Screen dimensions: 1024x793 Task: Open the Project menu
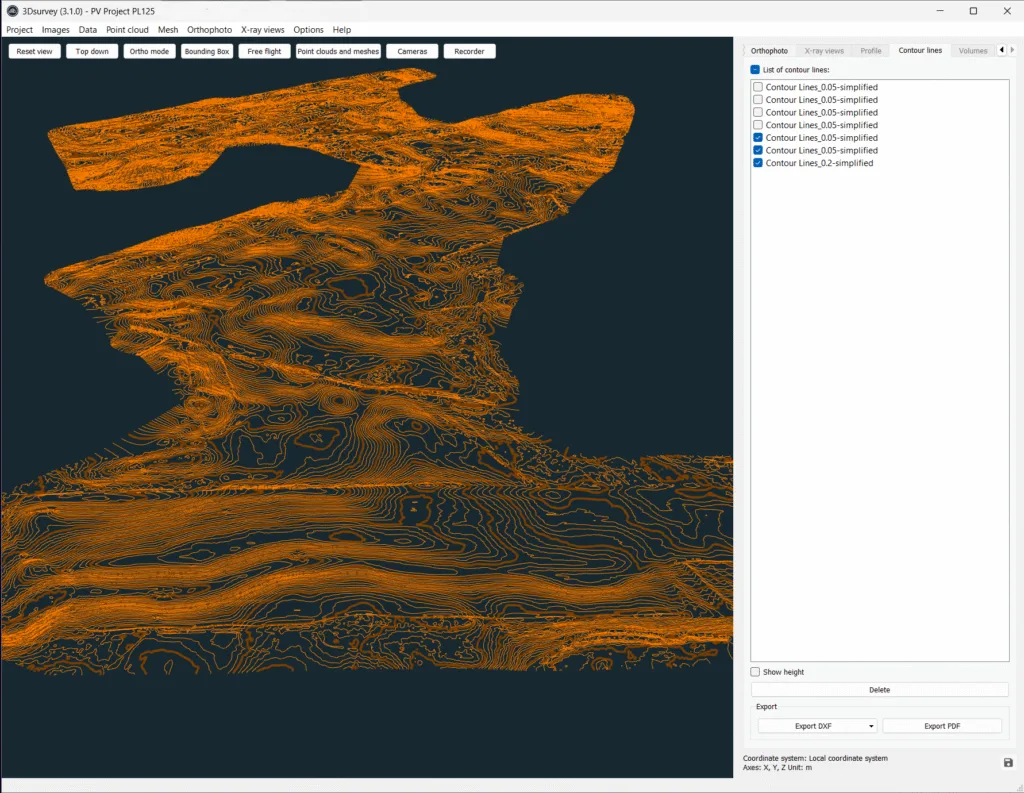[x=20, y=29]
